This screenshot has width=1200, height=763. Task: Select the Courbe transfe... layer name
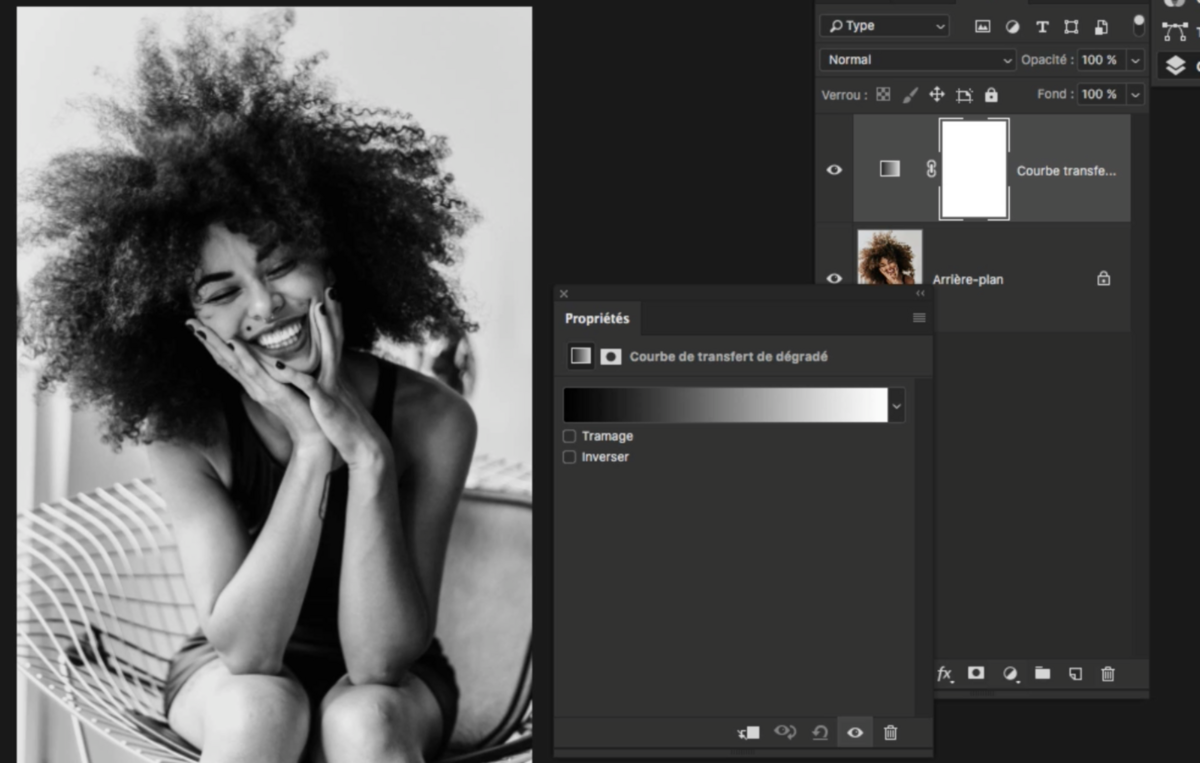coord(1066,171)
